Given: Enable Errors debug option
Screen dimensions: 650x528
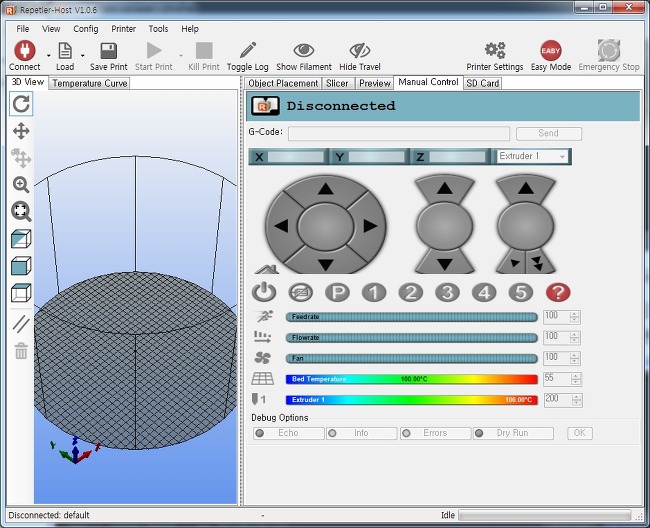Looking at the screenshot, I should click(x=435, y=433).
